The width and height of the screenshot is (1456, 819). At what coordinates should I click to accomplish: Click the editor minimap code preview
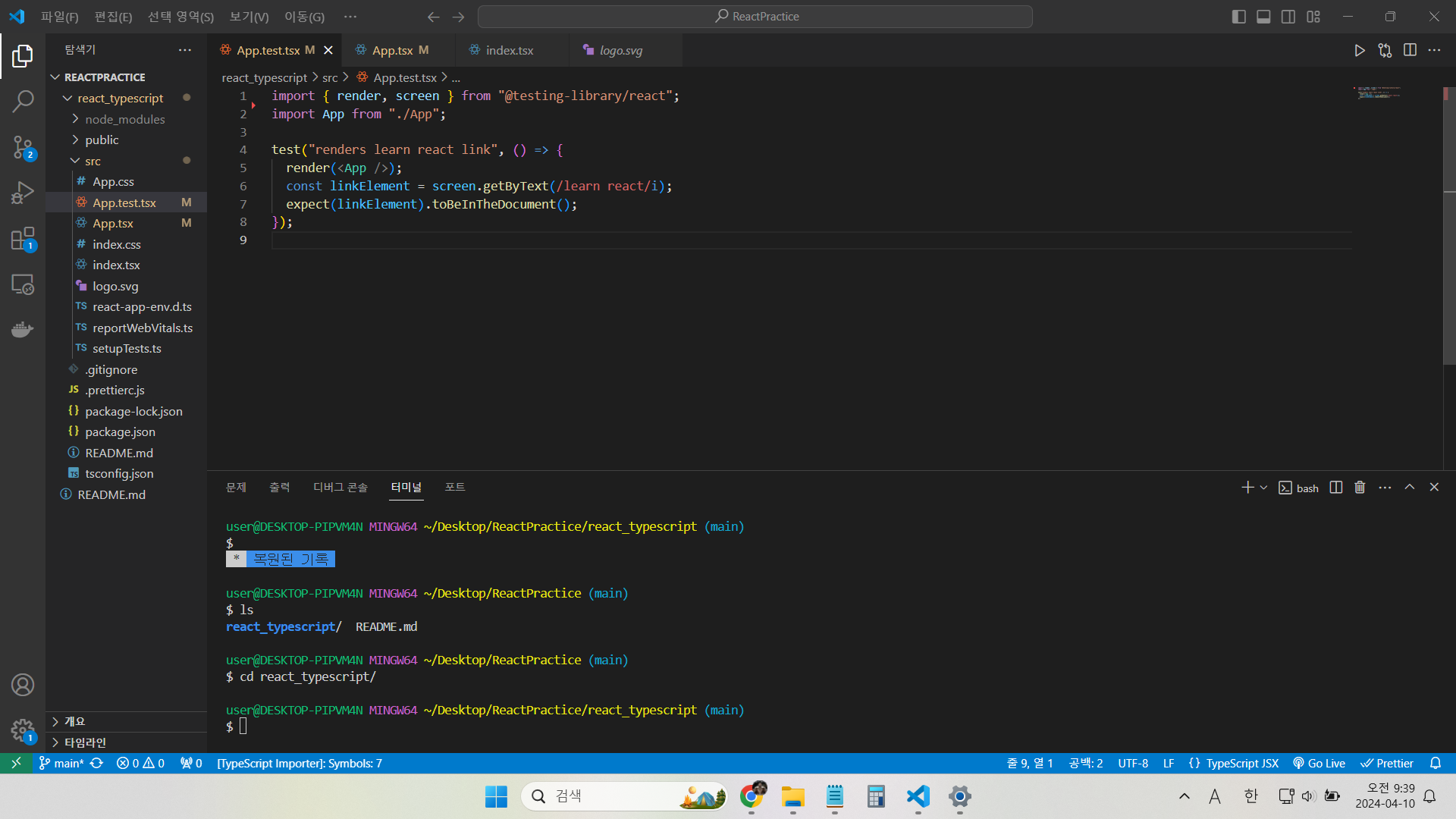pyautogui.click(x=1377, y=93)
